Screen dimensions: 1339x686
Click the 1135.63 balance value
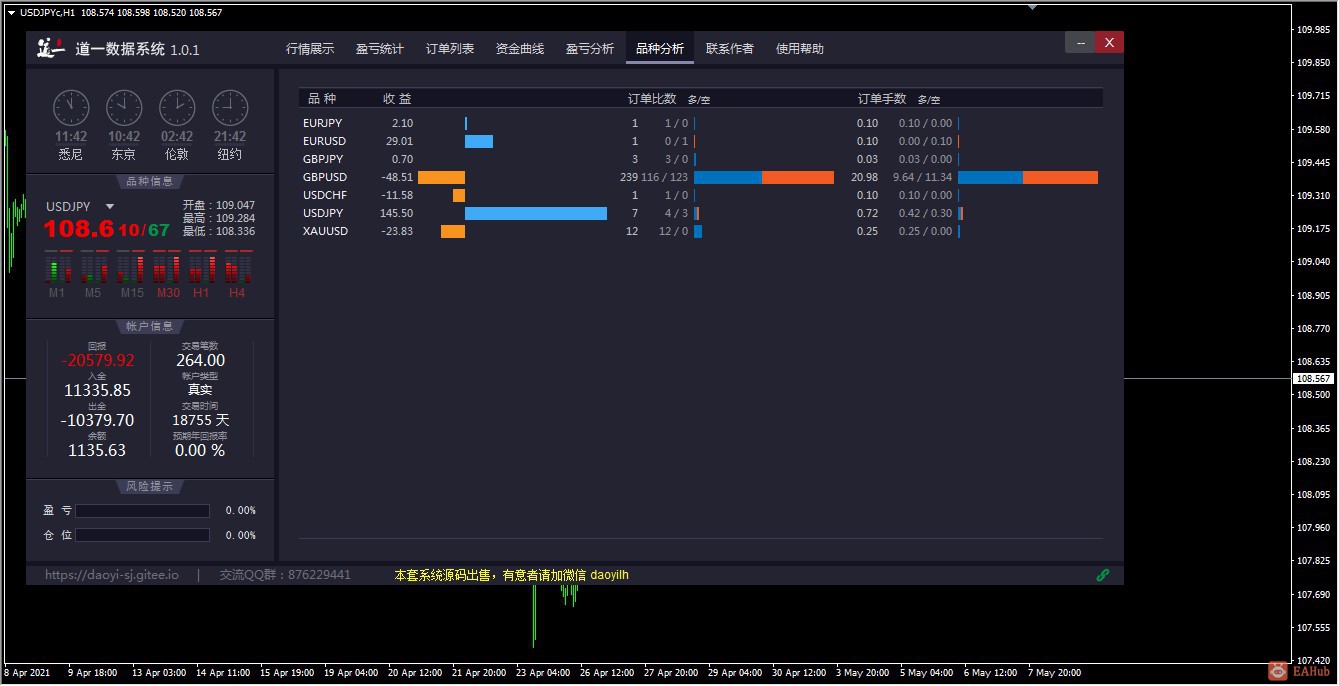click(x=97, y=450)
